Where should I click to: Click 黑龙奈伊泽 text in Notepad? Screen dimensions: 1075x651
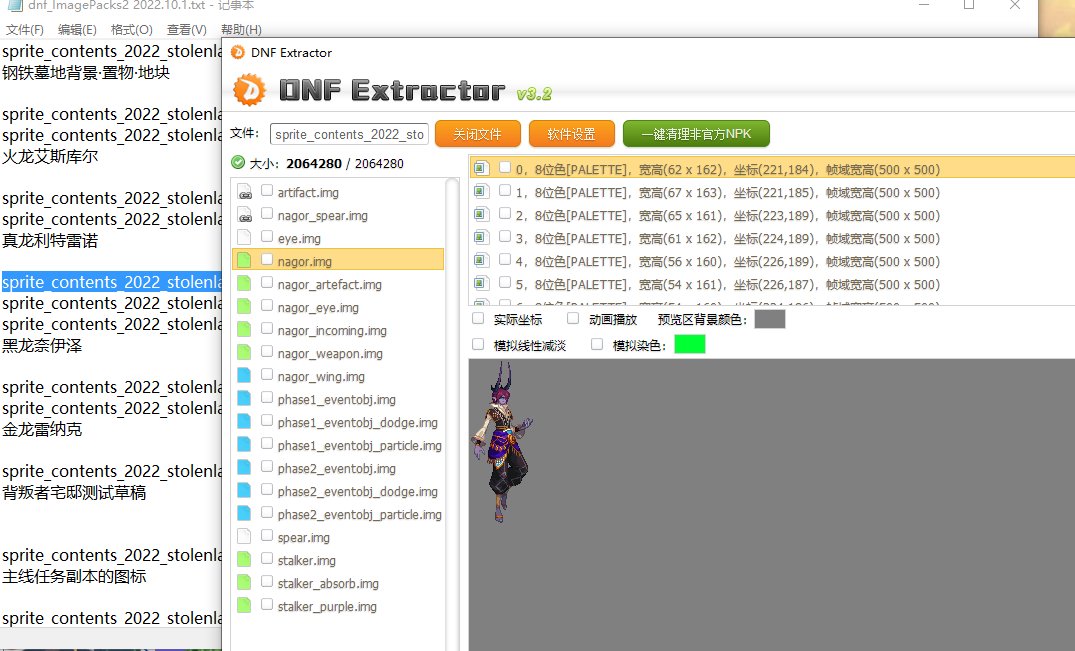coord(42,345)
